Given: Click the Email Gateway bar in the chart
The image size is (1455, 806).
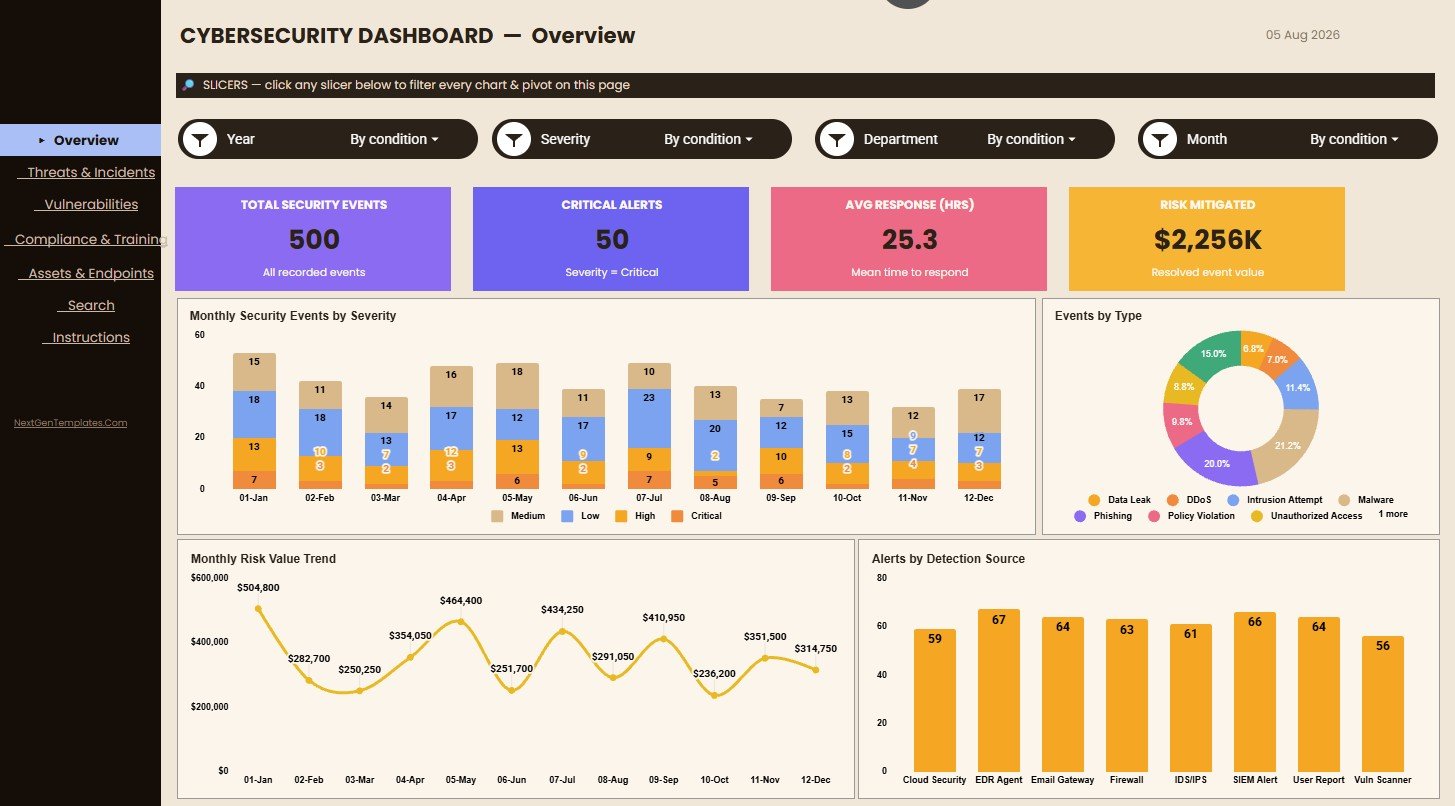Looking at the screenshot, I should [x=1062, y=693].
